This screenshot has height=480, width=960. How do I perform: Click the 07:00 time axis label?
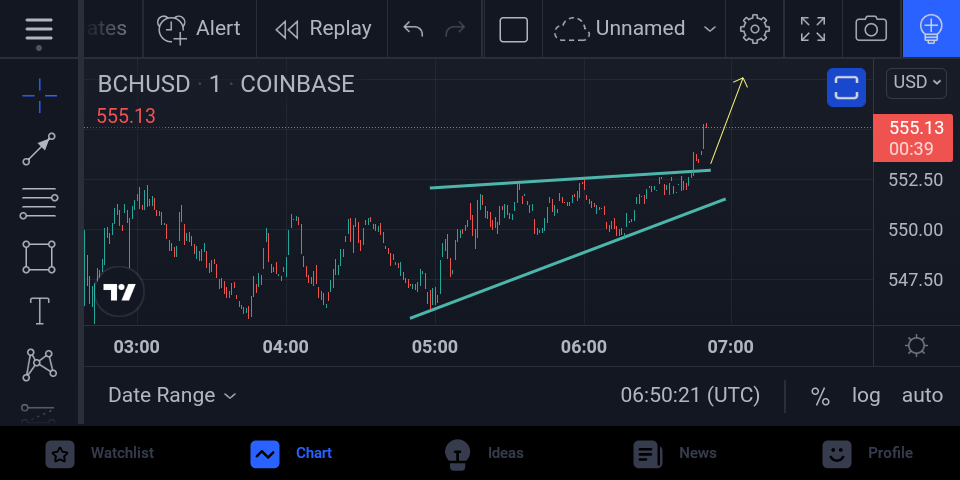tap(730, 347)
